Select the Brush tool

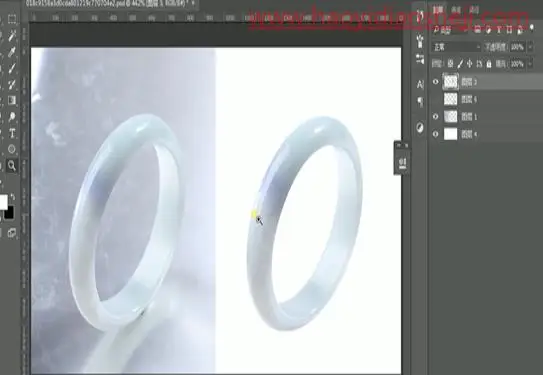12,68
